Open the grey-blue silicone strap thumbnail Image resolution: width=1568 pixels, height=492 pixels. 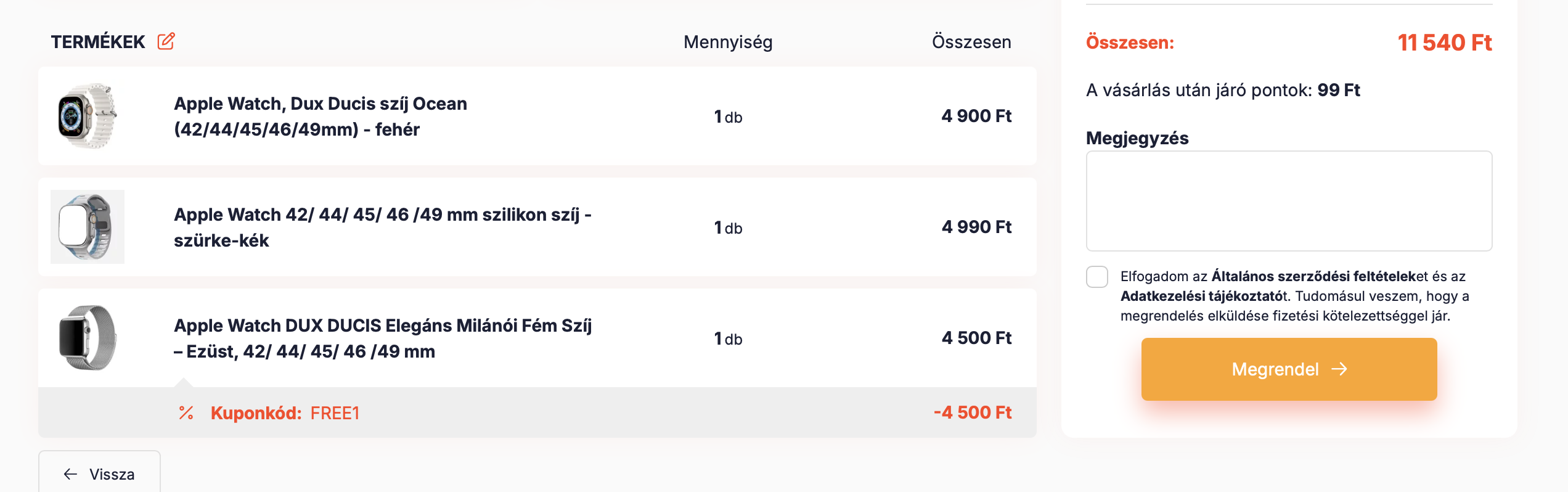[88, 227]
